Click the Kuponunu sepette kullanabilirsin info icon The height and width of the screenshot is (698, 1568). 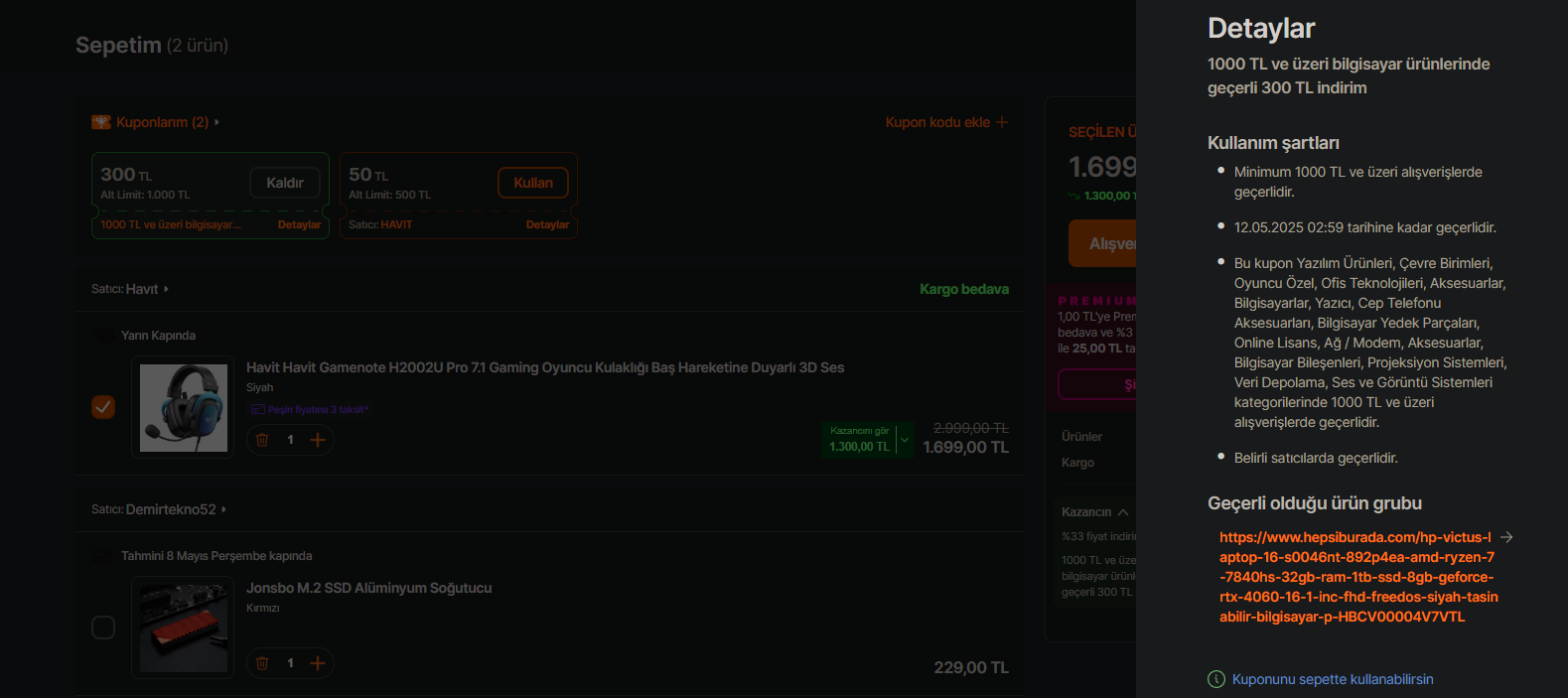(x=1216, y=679)
